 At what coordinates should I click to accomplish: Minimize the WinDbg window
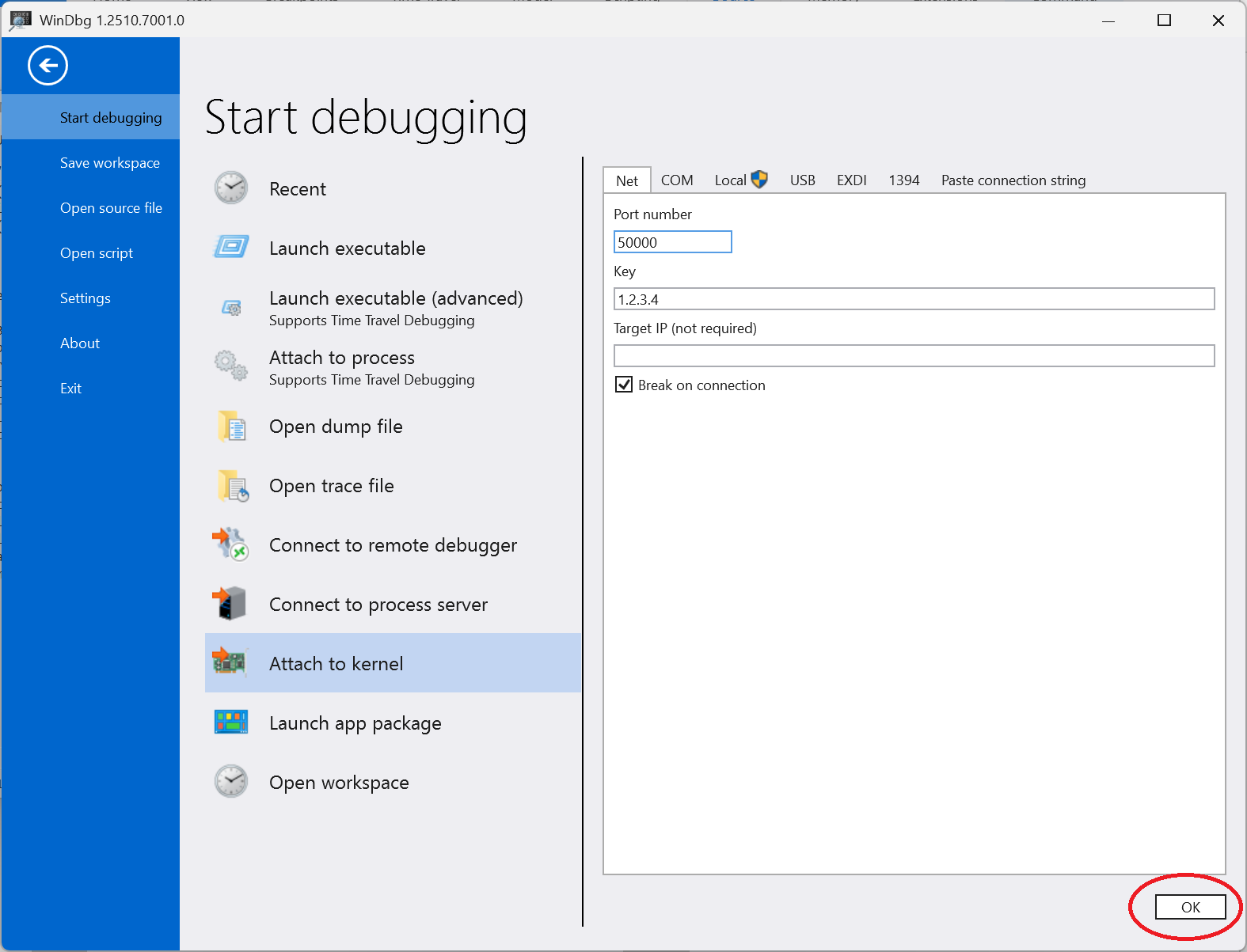[x=1108, y=21]
